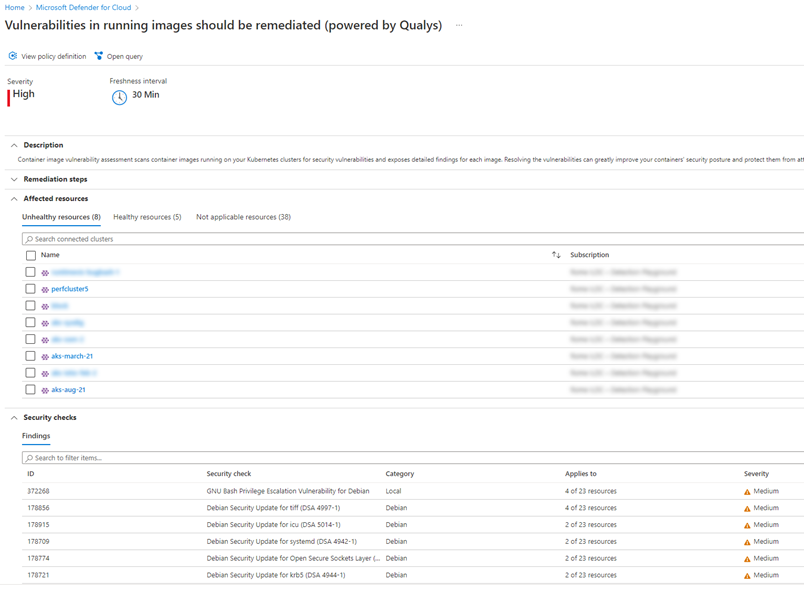Screen dimensions: 804x591
Task: Open Not applicable resources (38) tab
Action: tap(243, 217)
